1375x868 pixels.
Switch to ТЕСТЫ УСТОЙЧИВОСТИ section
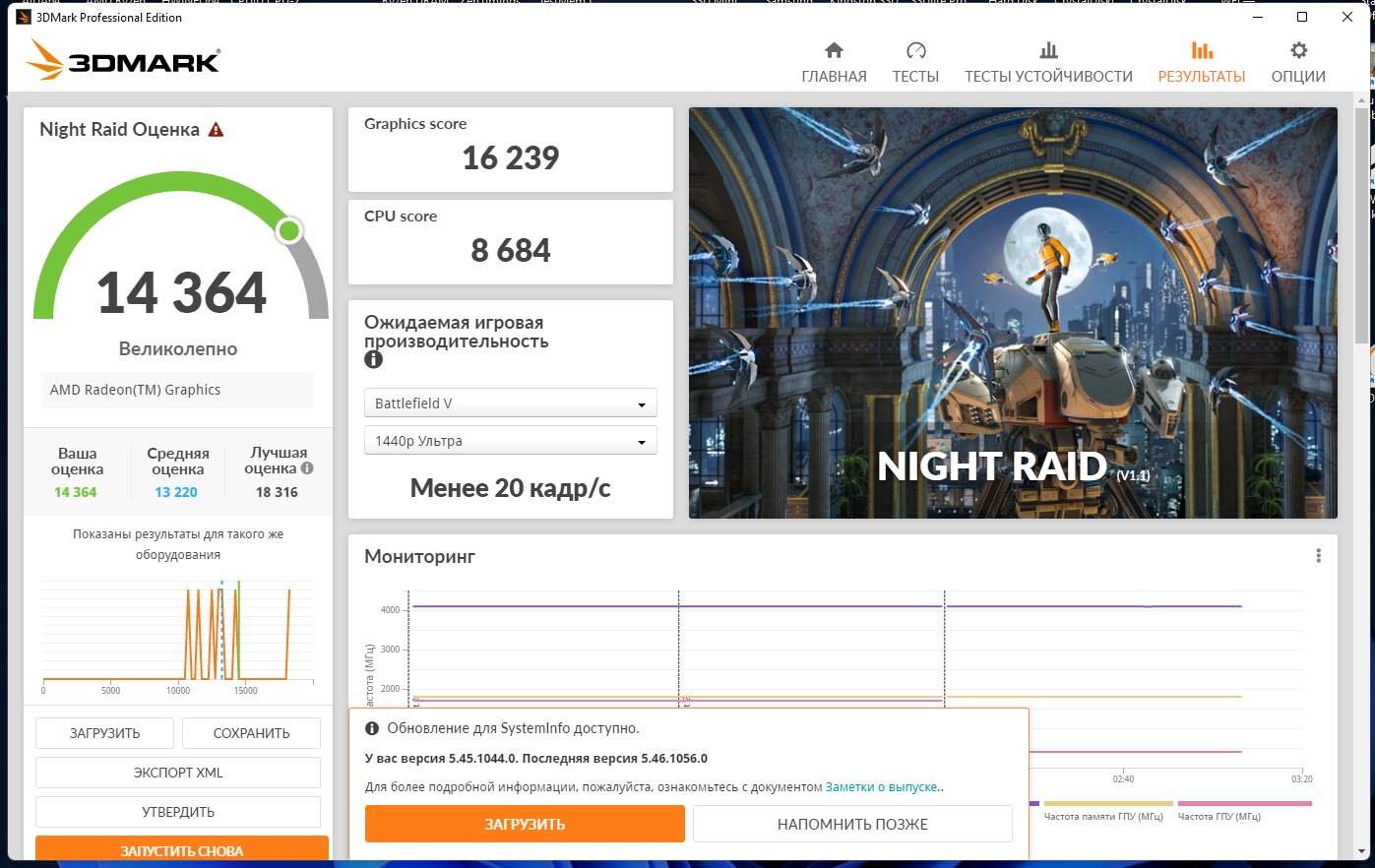pyautogui.click(x=1048, y=63)
